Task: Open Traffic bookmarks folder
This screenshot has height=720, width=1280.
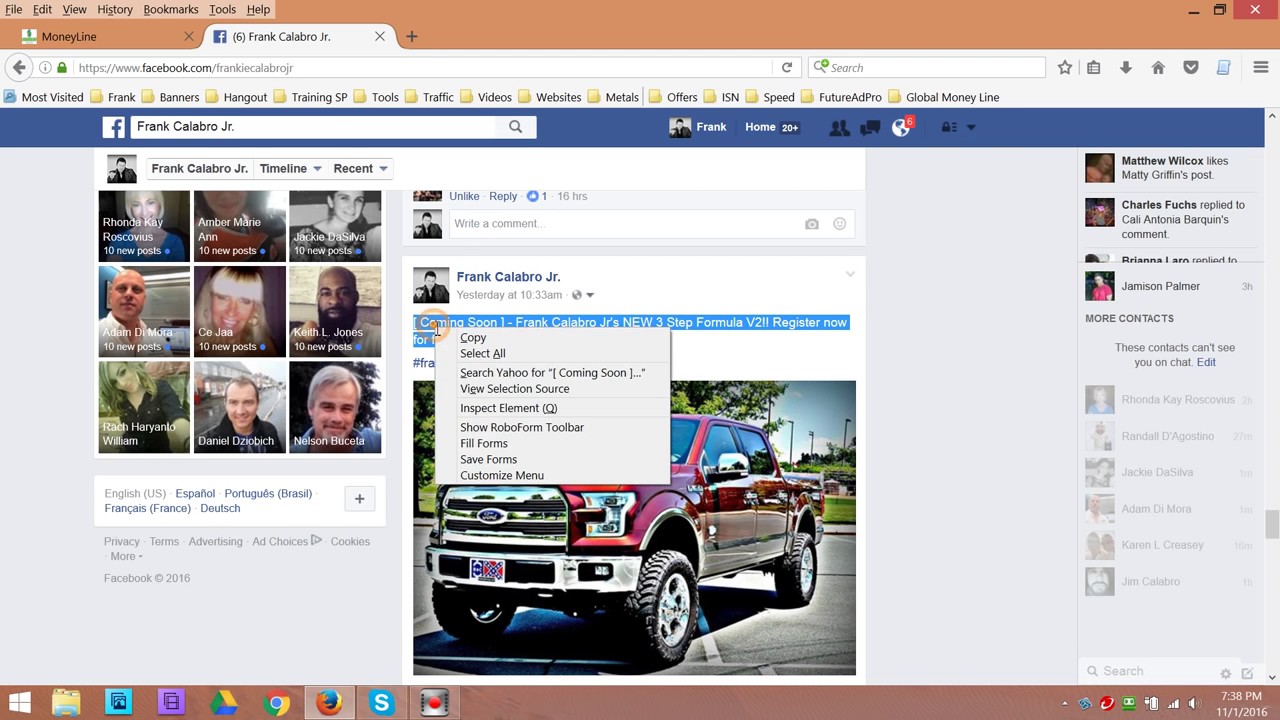Action: tap(429, 97)
